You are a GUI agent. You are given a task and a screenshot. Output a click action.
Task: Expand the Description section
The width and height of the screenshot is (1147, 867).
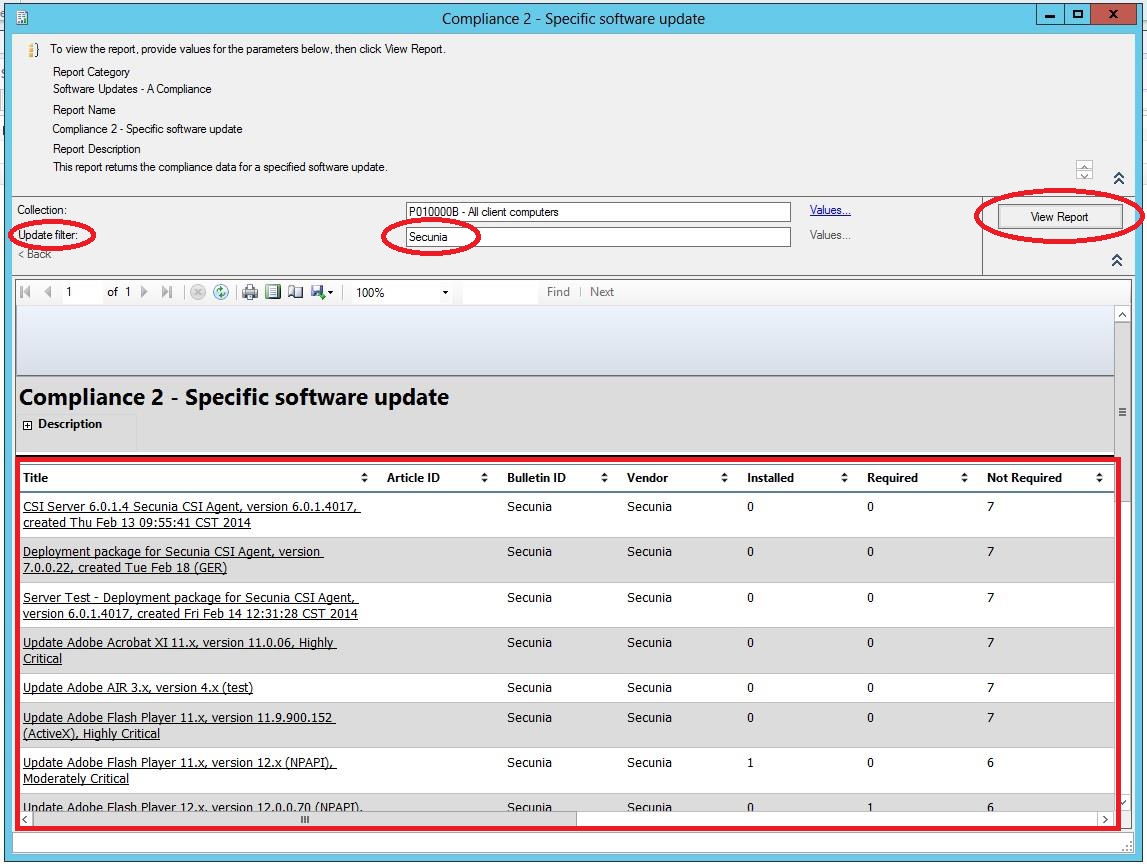coord(27,425)
